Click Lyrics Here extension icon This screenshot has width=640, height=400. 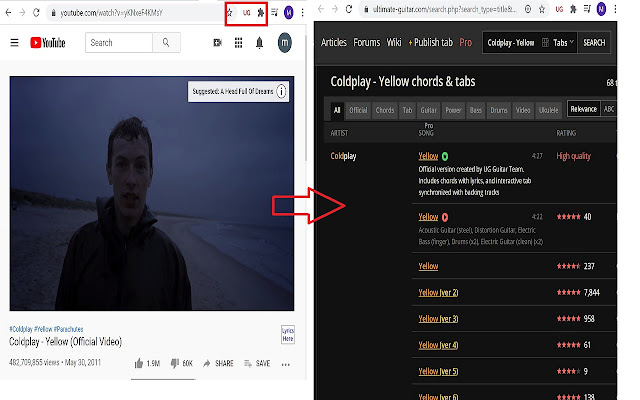[288, 335]
